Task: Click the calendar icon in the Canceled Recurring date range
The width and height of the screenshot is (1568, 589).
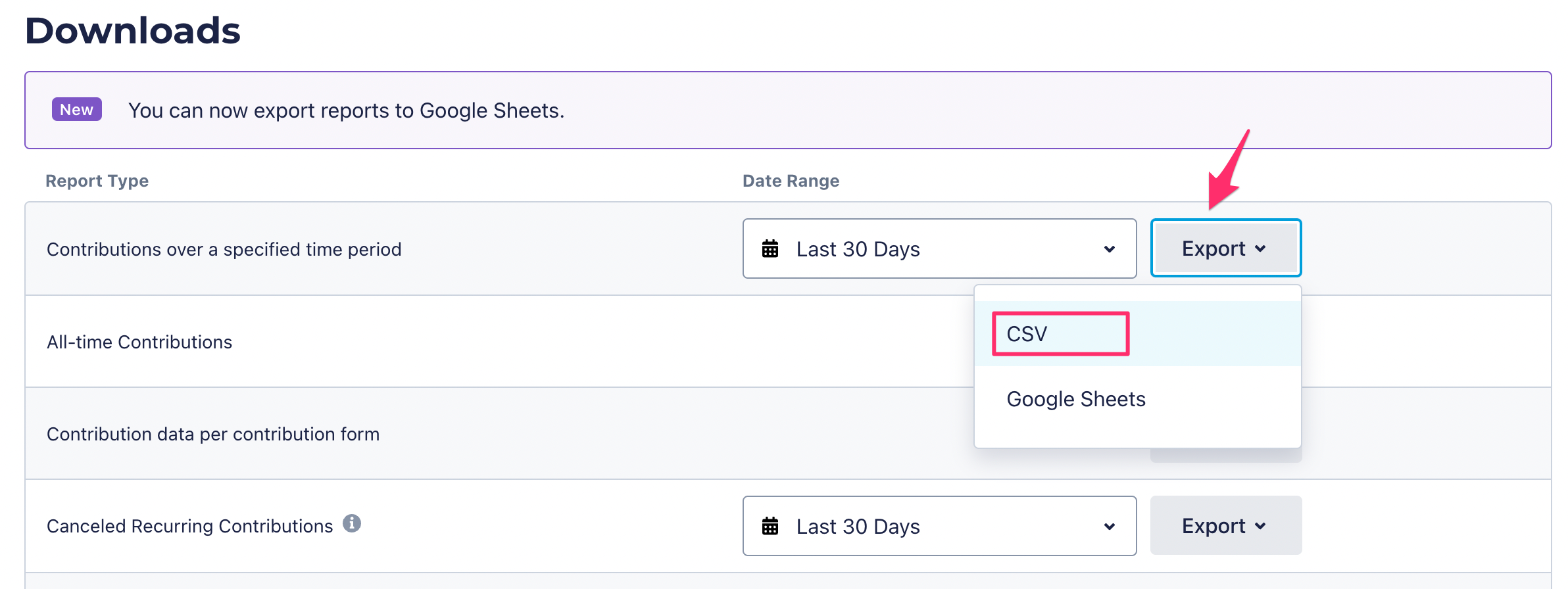Action: (x=770, y=527)
